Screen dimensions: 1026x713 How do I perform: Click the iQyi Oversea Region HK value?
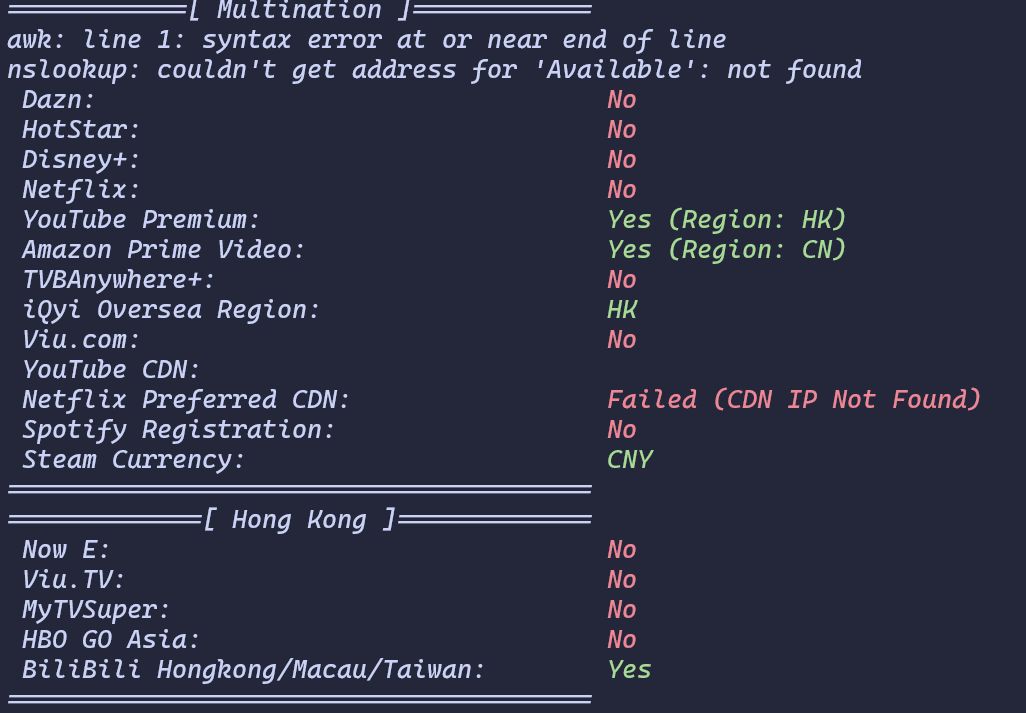coord(622,310)
